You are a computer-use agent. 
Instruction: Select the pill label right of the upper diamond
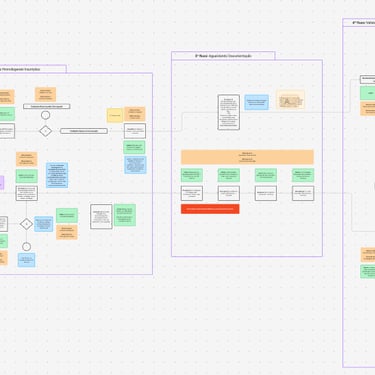pyautogui.click(x=84, y=131)
